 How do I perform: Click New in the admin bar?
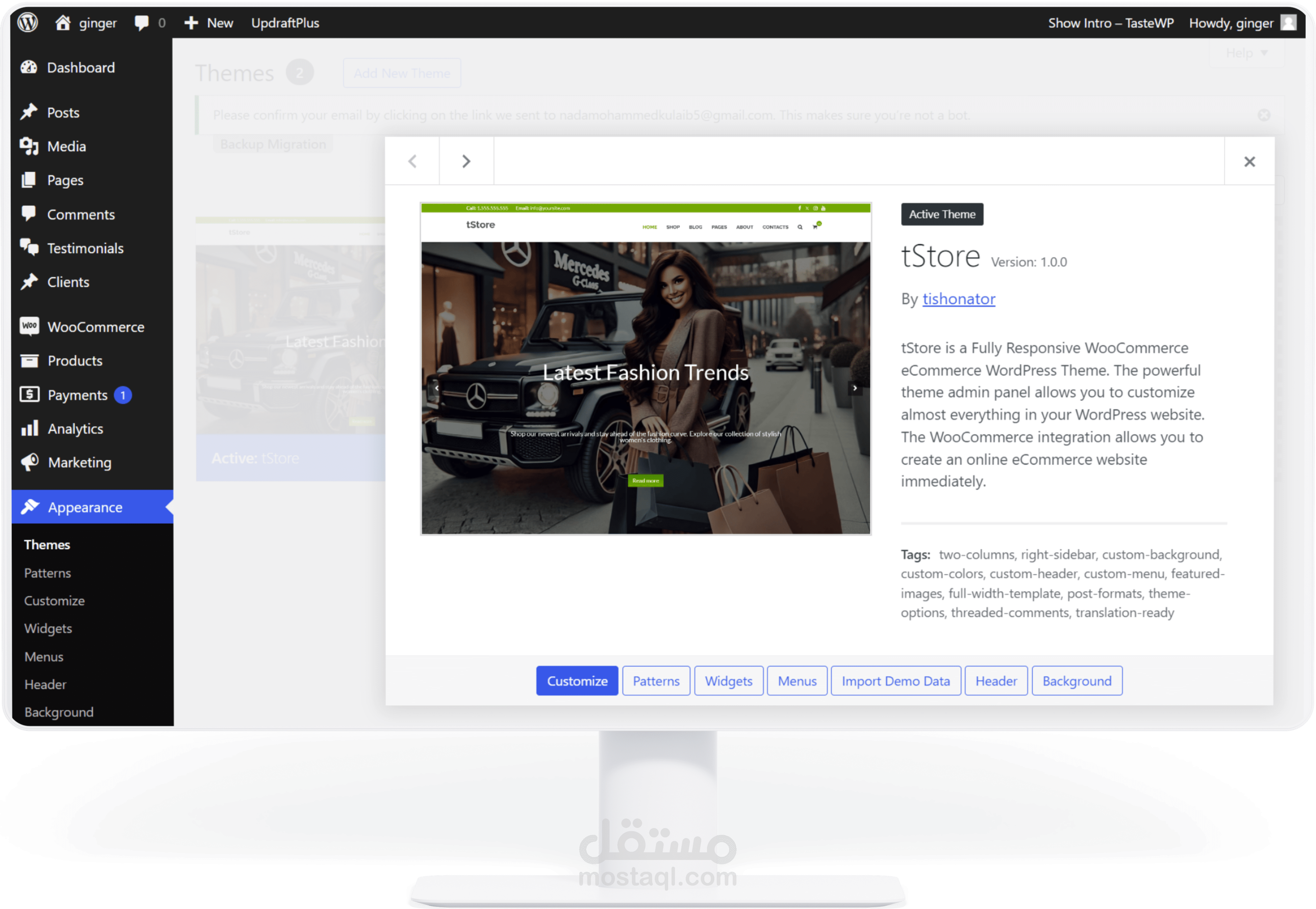tap(220, 23)
